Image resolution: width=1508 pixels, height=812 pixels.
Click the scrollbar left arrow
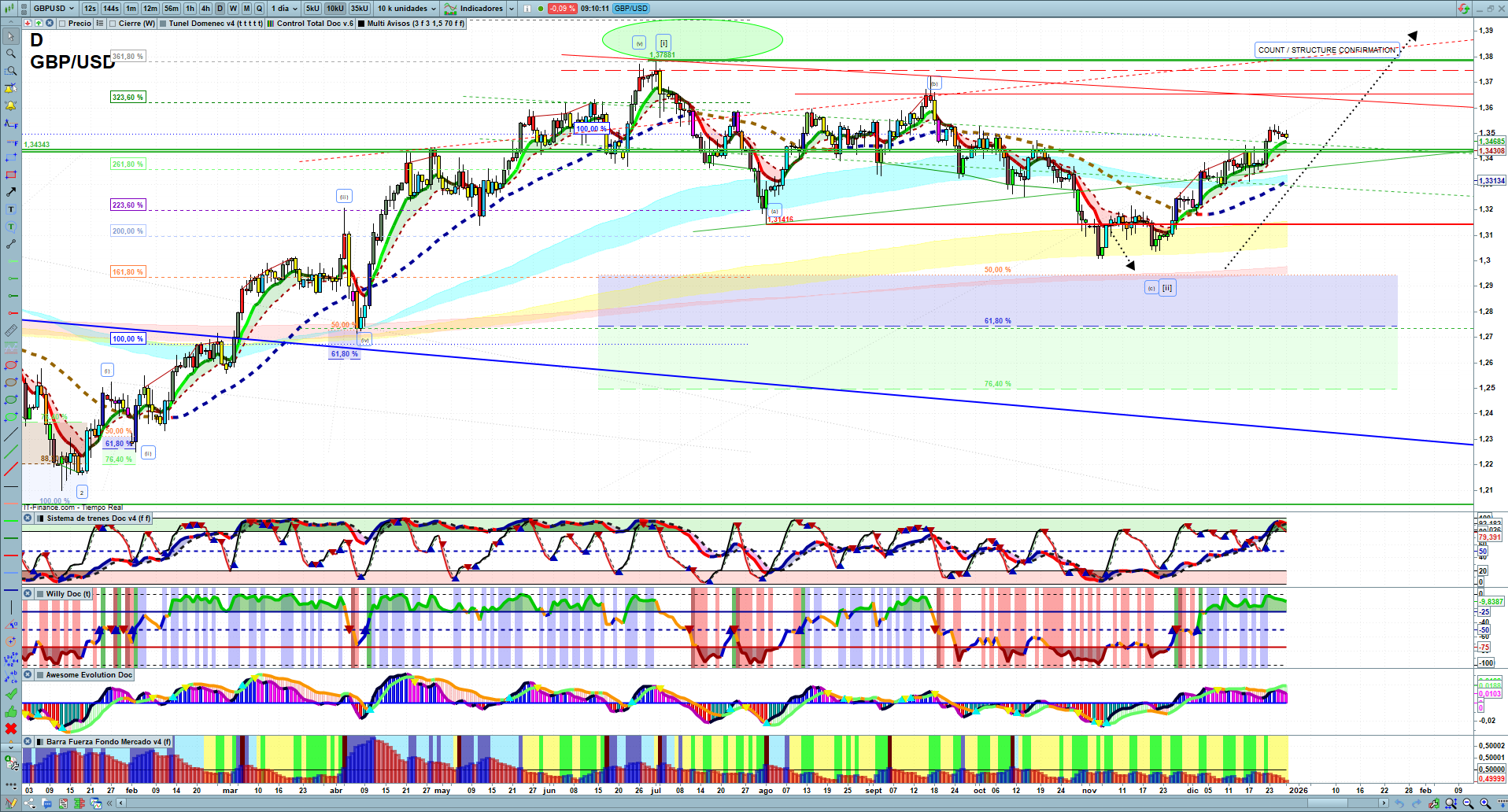pyautogui.click(x=120, y=803)
